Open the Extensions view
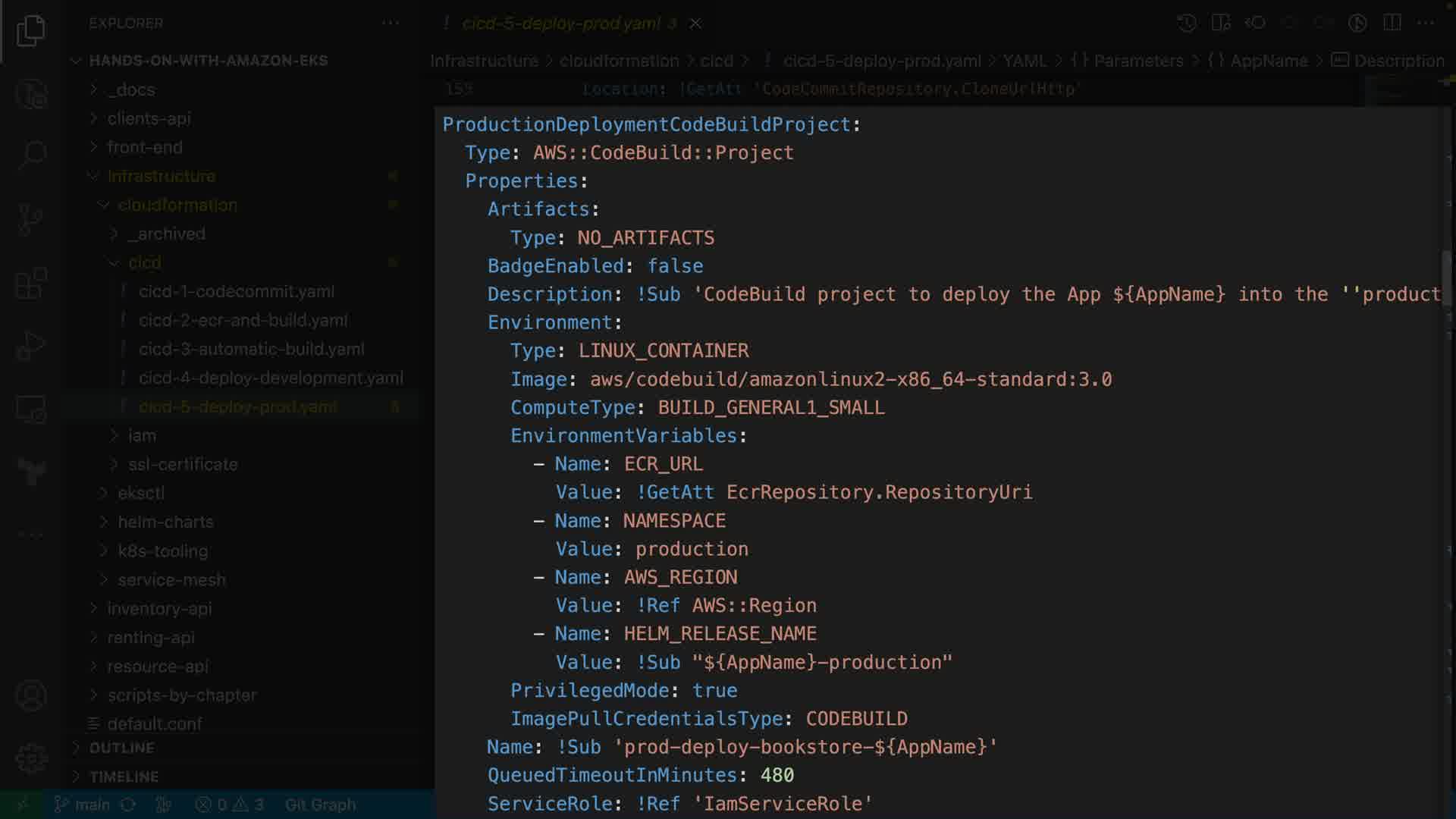Viewport: 1456px width, 819px height. [x=31, y=284]
